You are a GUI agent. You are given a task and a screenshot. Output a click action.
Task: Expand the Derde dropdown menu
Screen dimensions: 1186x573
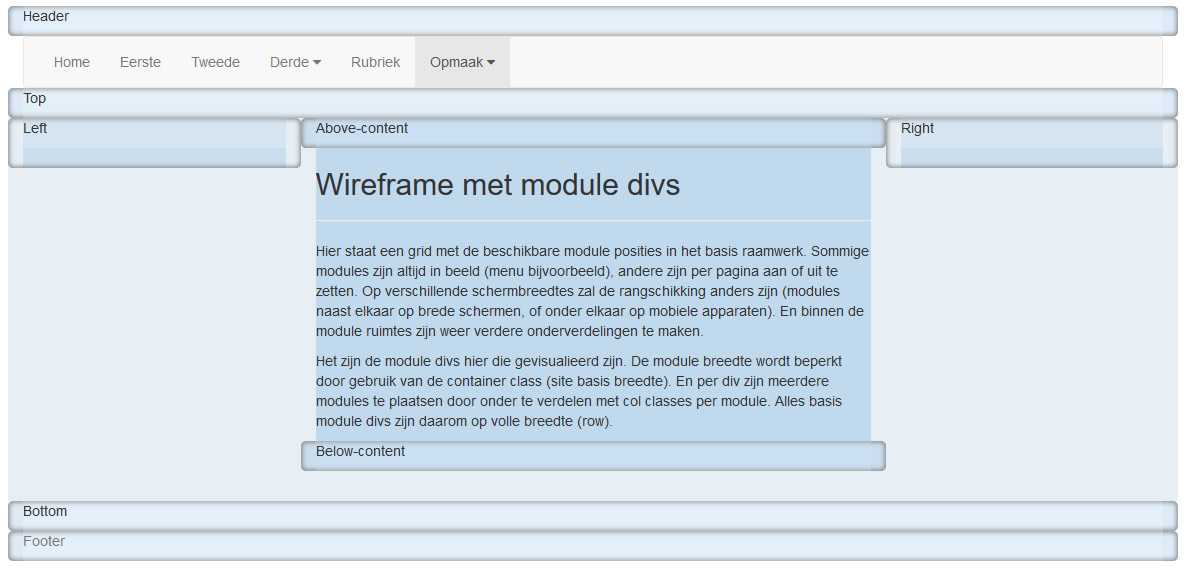coord(295,62)
